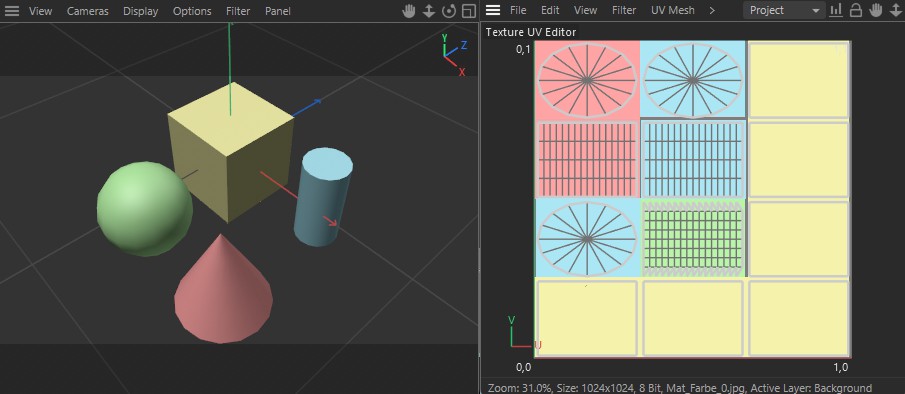The image size is (905, 394).
Task: Click the UV editor histogram bars icon
Action: tap(836, 10)
